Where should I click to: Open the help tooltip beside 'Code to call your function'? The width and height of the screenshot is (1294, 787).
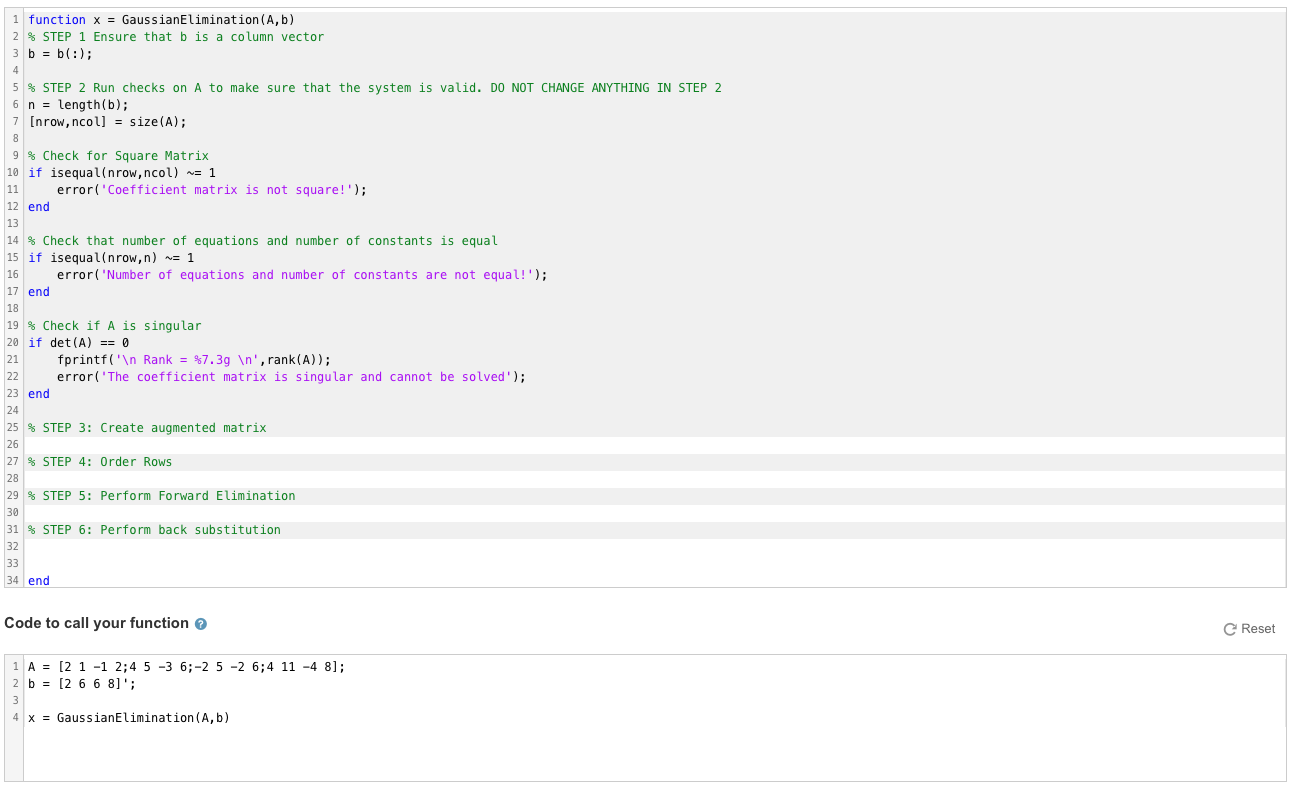200,623
